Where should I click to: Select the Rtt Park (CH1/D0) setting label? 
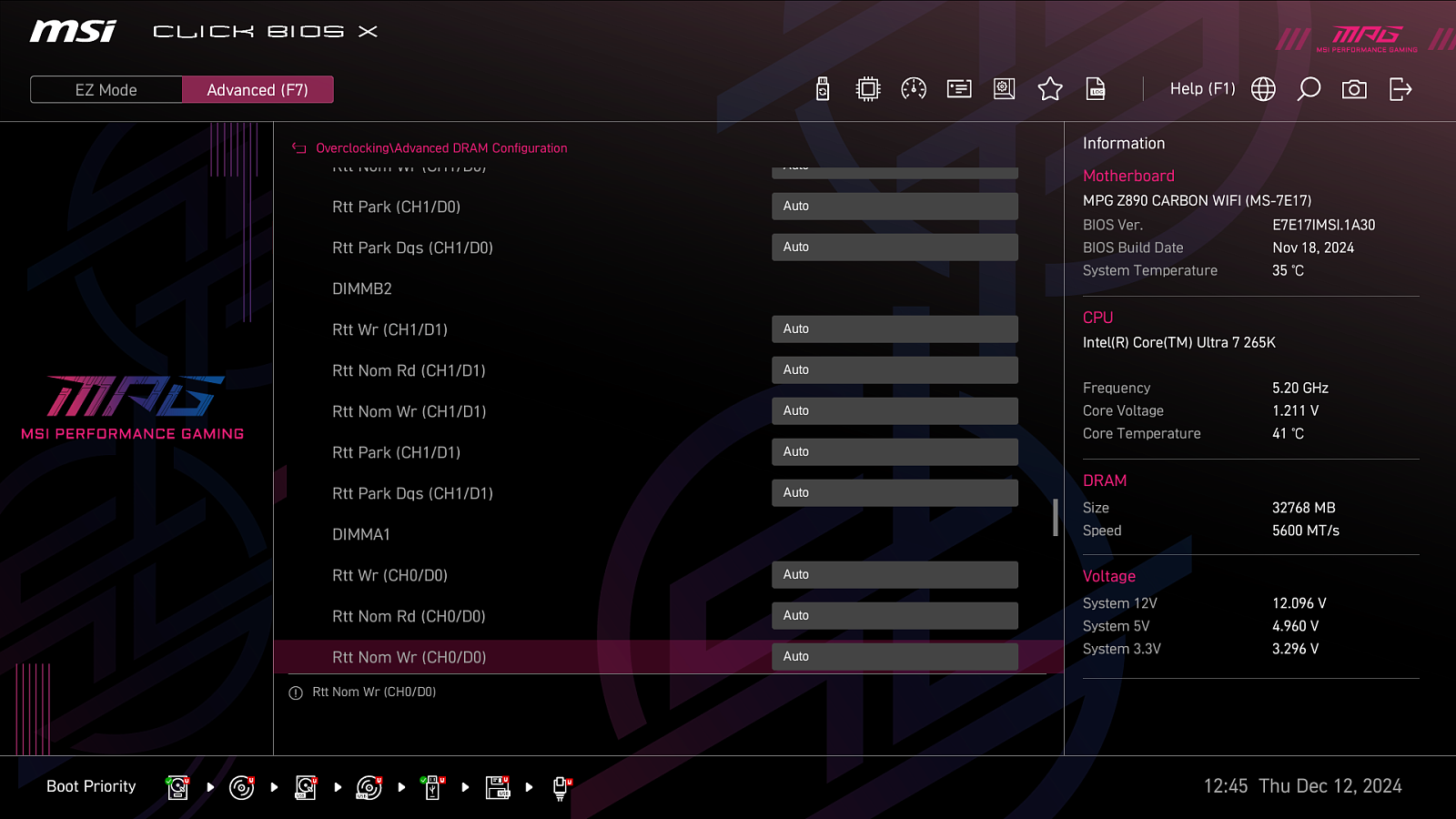[x=396, y=207]
